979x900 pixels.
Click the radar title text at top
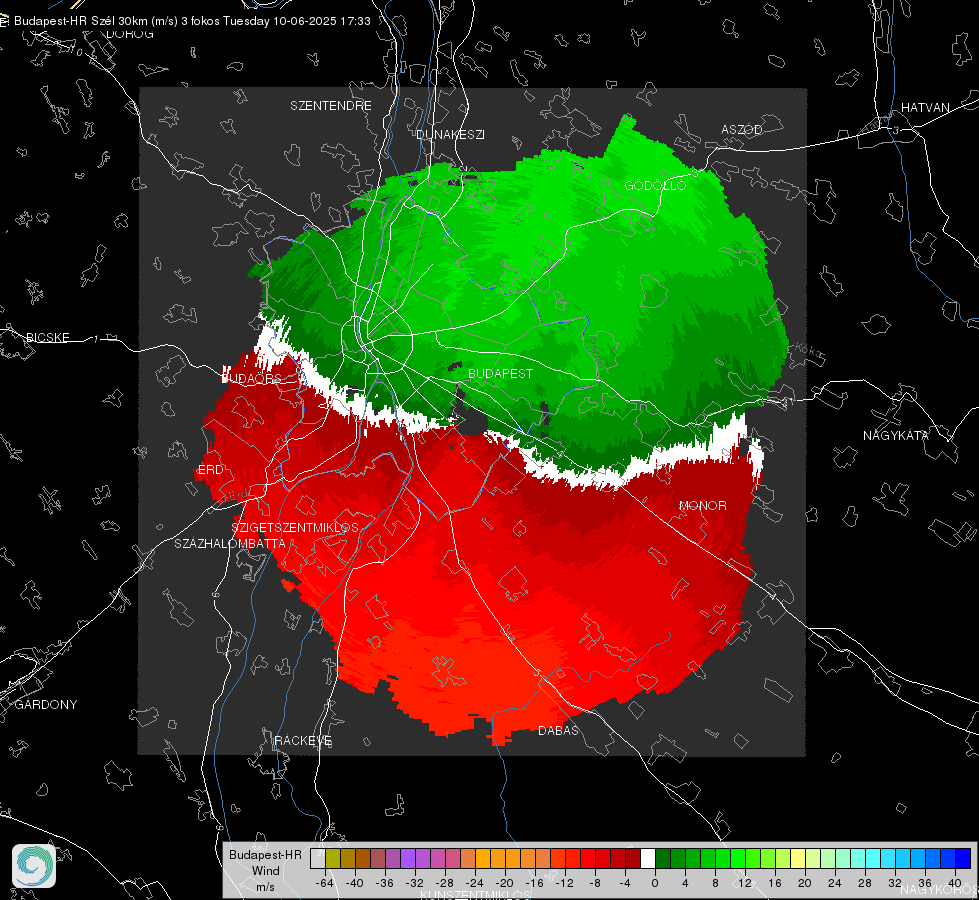pyautogui.click(x=192, y=21)
